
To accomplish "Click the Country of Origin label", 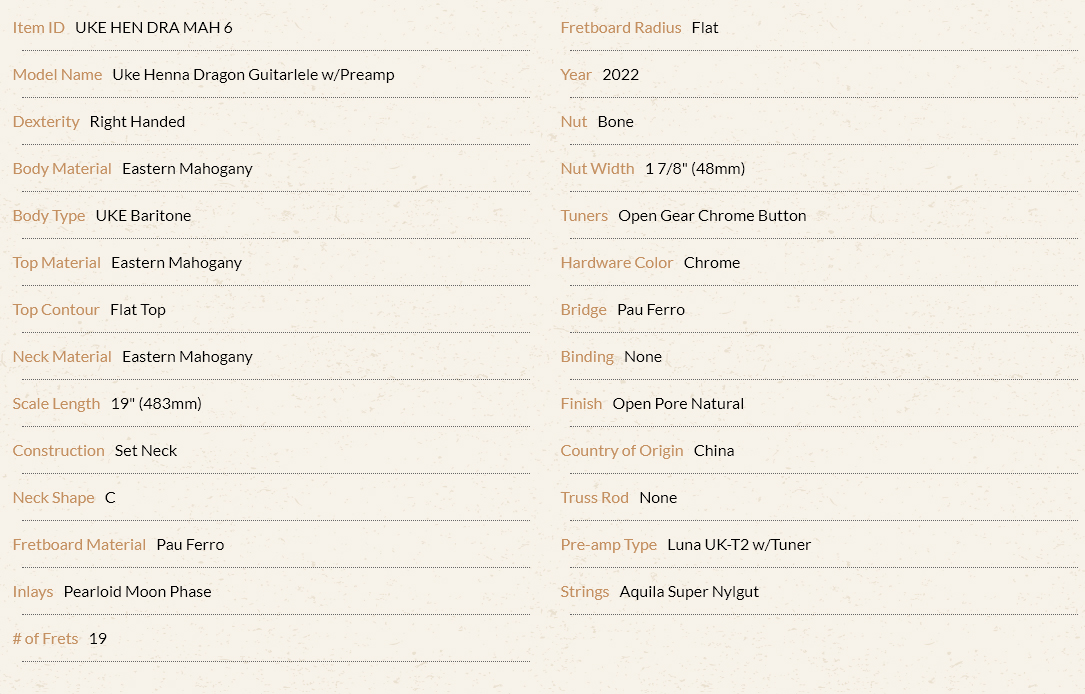I will (x=621, y=451).
